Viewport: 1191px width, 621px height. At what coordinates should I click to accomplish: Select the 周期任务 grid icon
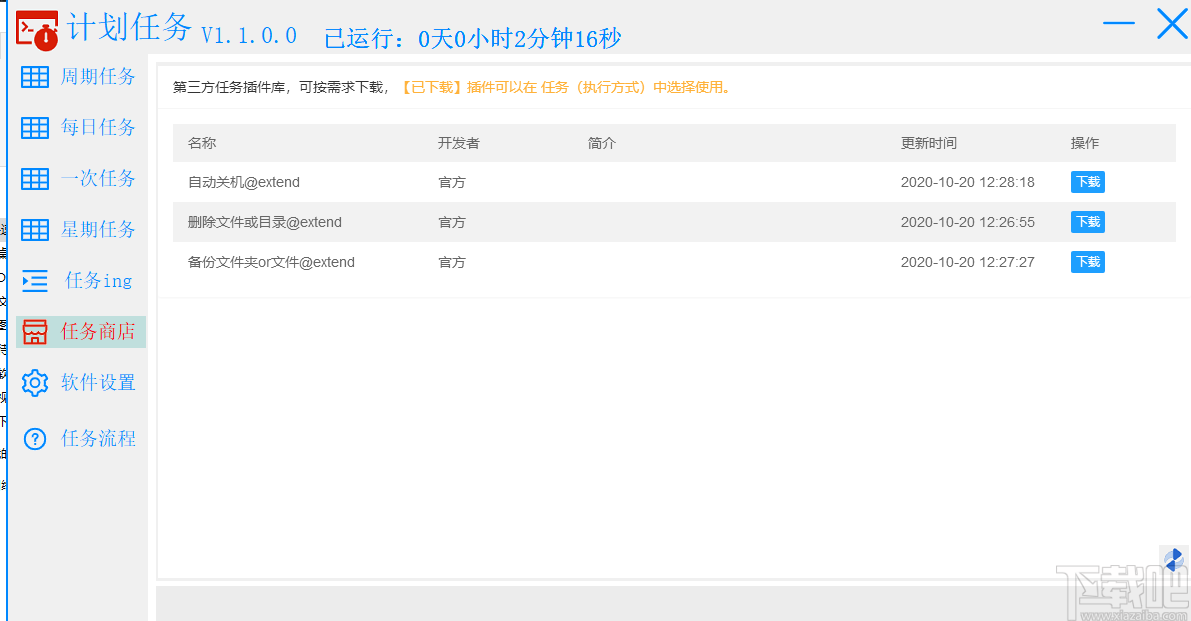(x=35, y=76)
